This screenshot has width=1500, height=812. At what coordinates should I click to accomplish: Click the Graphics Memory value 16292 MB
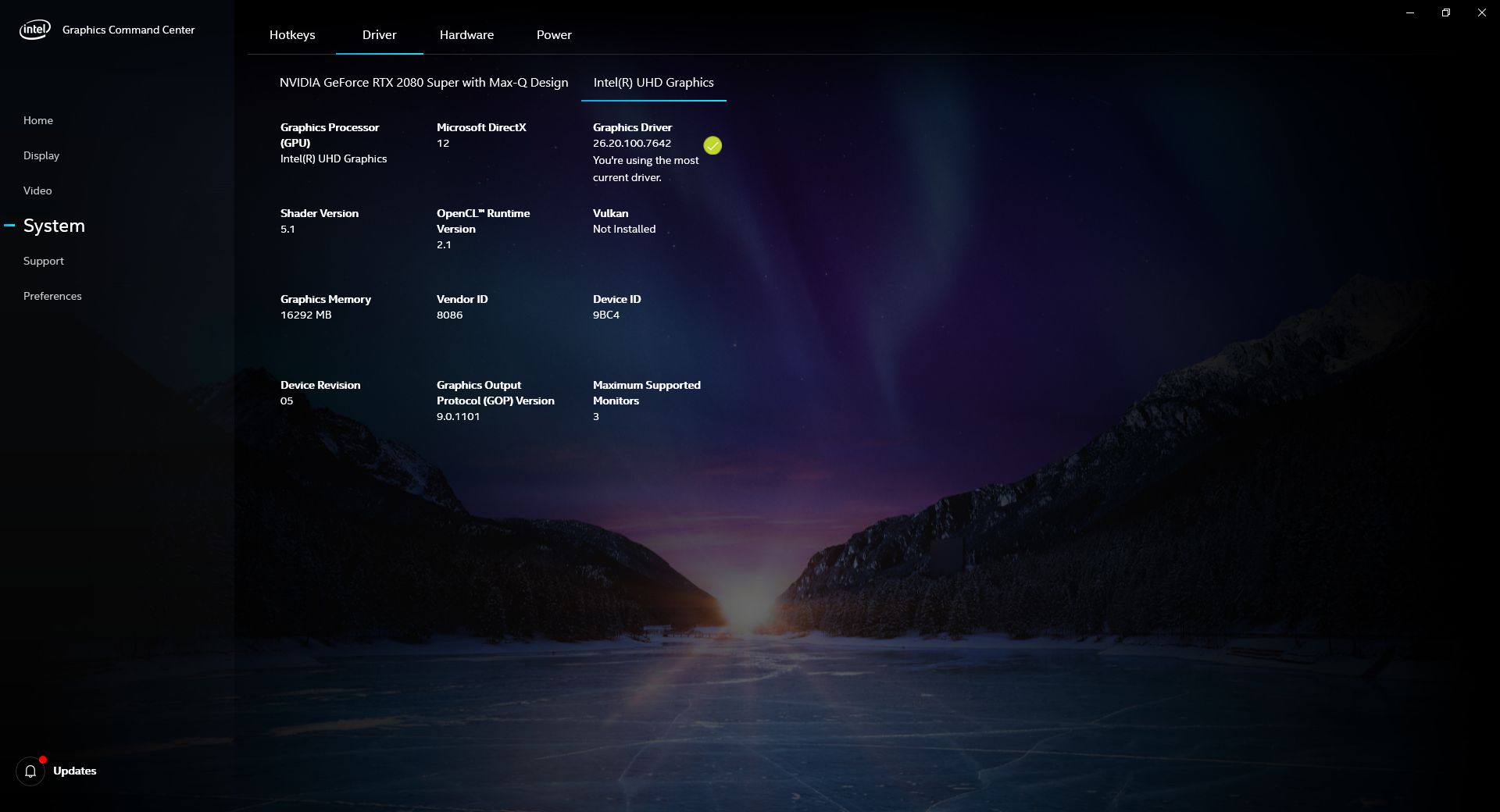pyautogui.click(x=306, y=315)
